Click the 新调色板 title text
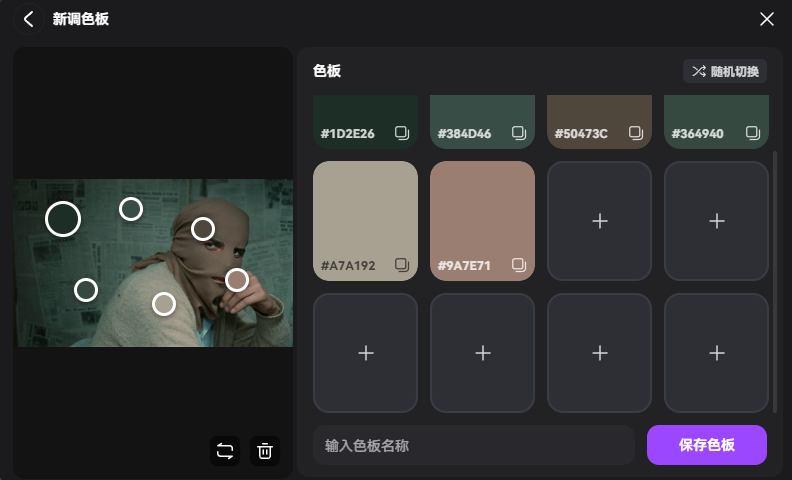This screenshot has height=480, width=792. click(81, 19)
